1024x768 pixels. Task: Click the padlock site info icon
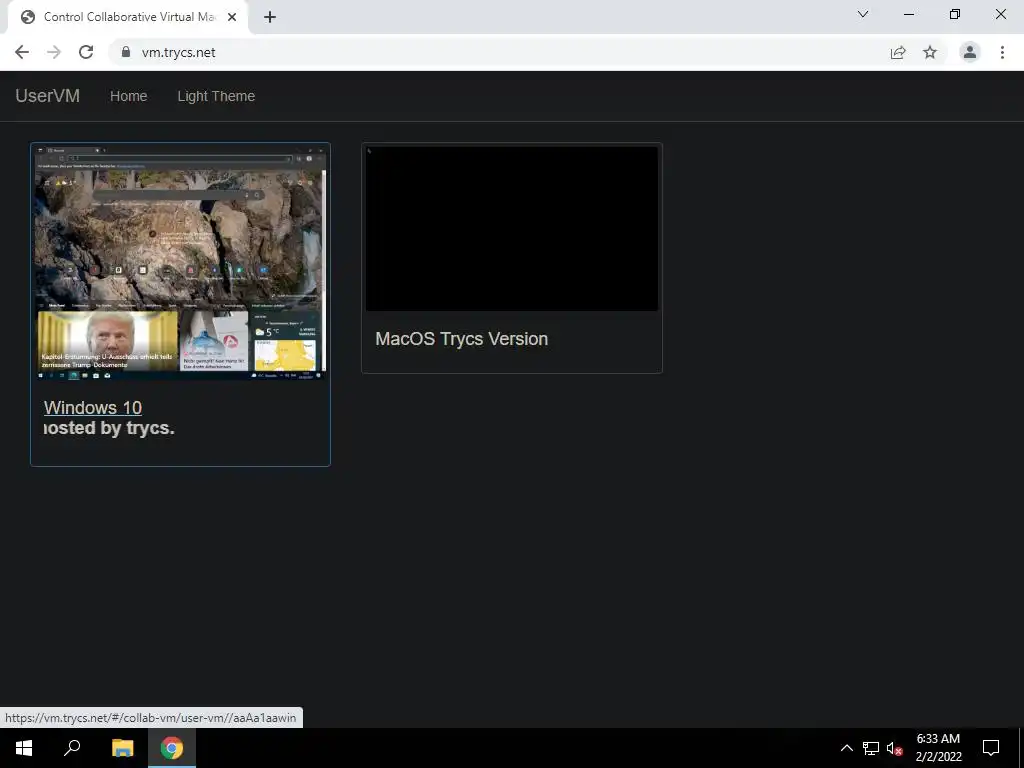(126, 52)
